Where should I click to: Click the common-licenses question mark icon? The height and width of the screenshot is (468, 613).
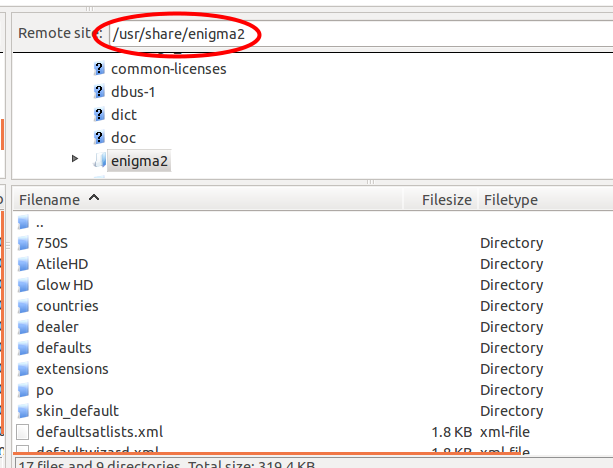pos(99,69)
